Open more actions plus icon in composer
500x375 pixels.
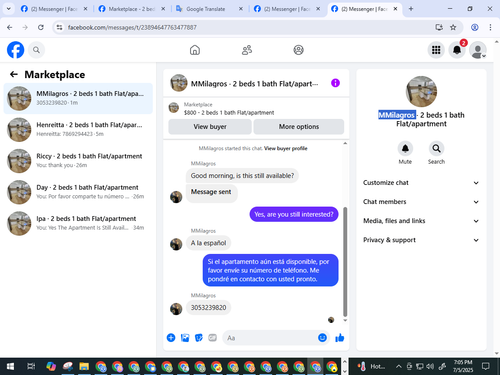click(x=171, y=338)
